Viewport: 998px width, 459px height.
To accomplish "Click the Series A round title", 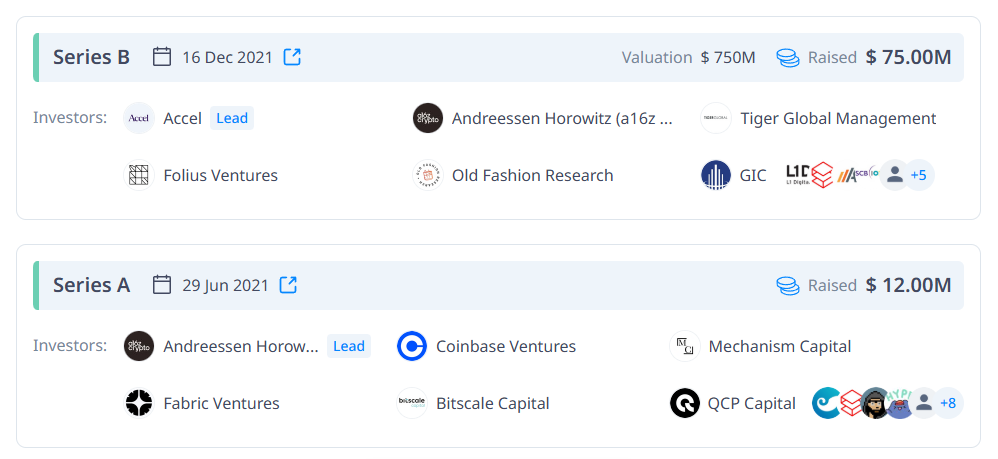I will (x=92, y=285).
